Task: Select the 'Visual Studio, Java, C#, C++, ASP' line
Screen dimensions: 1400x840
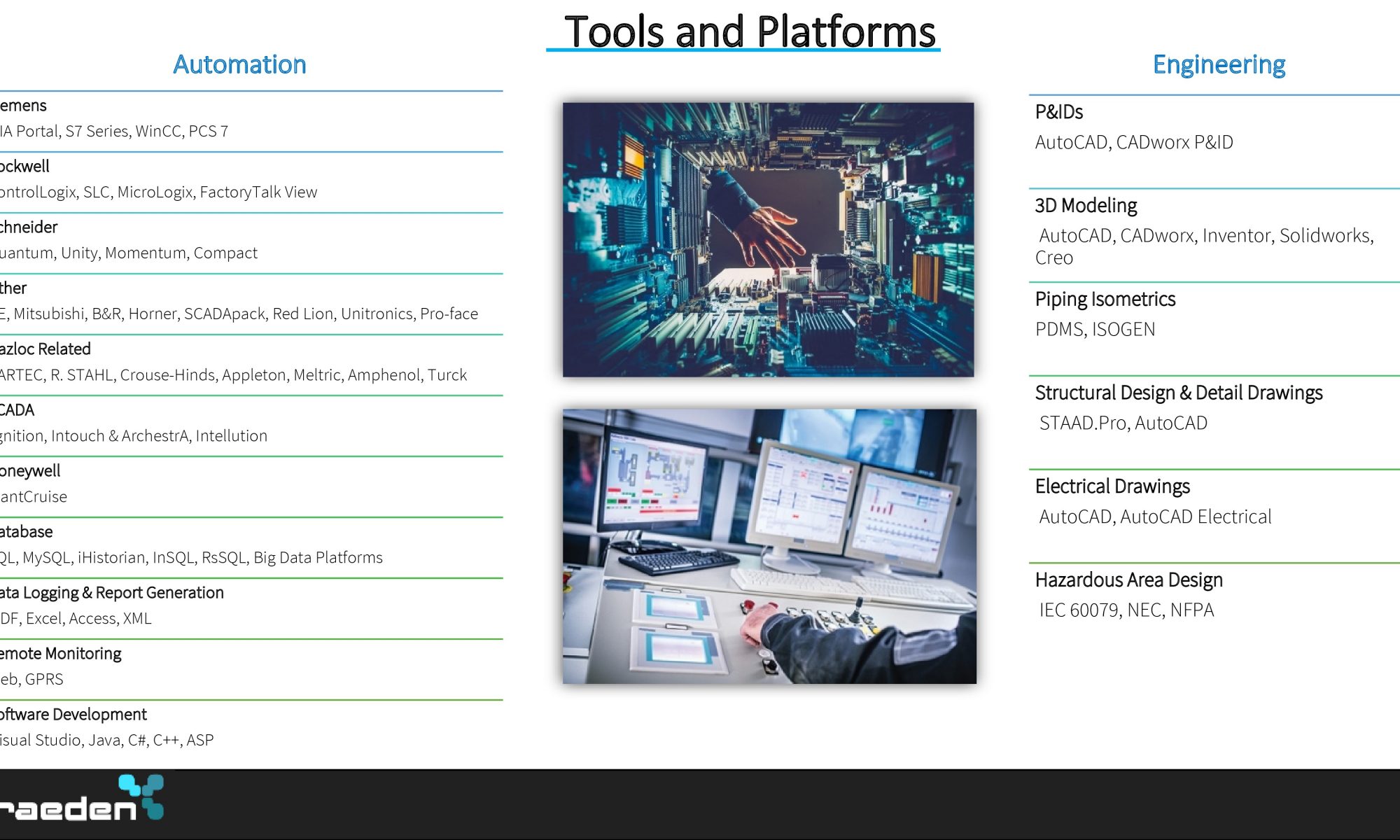Action: (x=106, y=740)
